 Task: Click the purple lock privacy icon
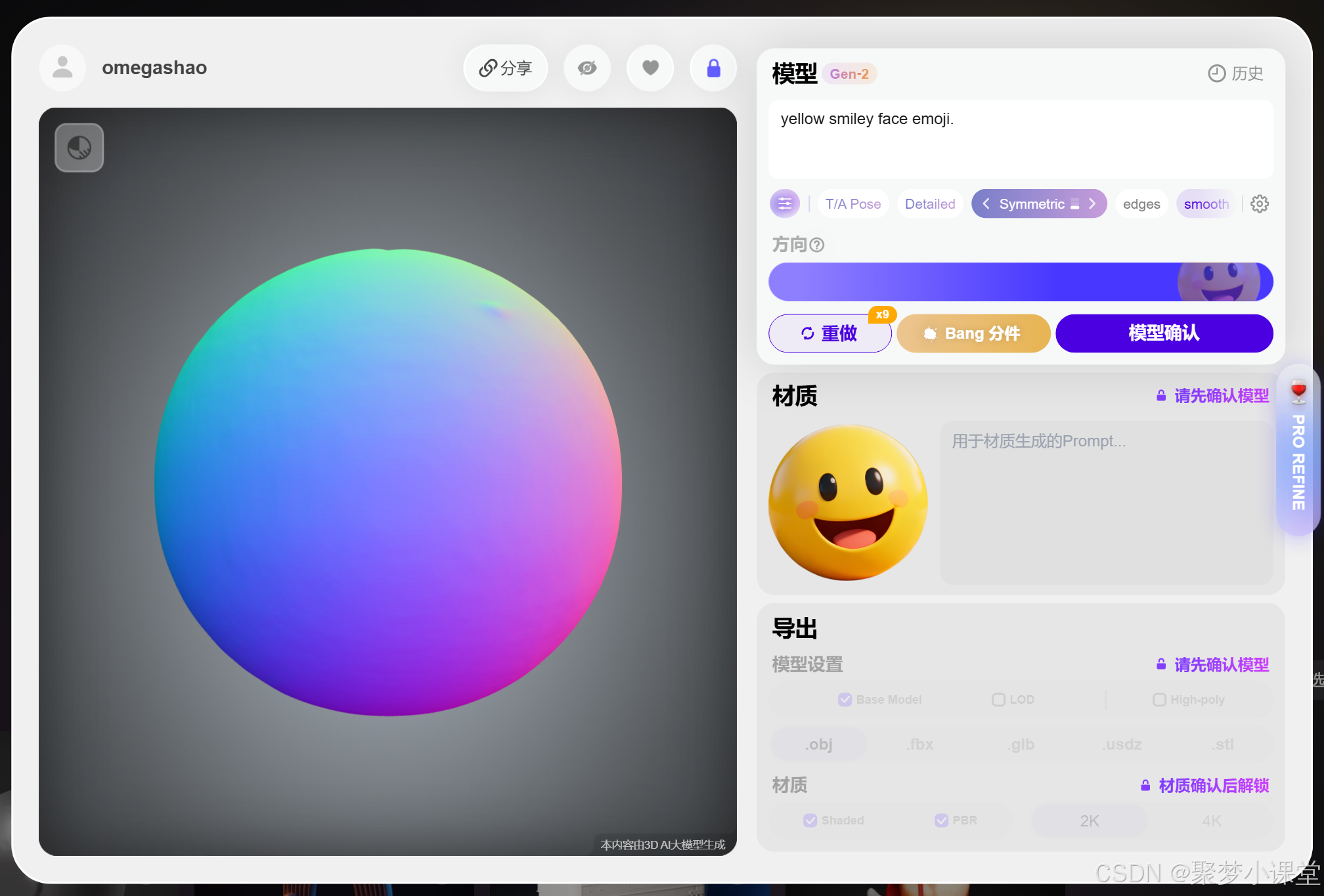713,68
